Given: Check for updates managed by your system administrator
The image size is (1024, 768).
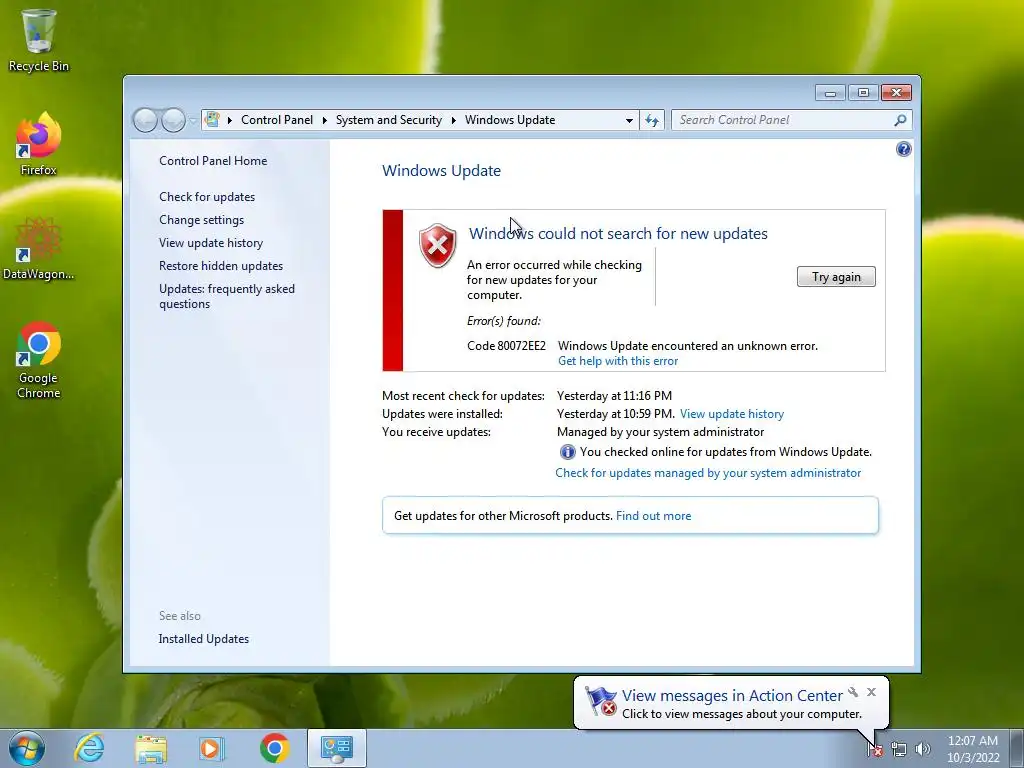Looking at the screenshot, I should coord(708,473).
